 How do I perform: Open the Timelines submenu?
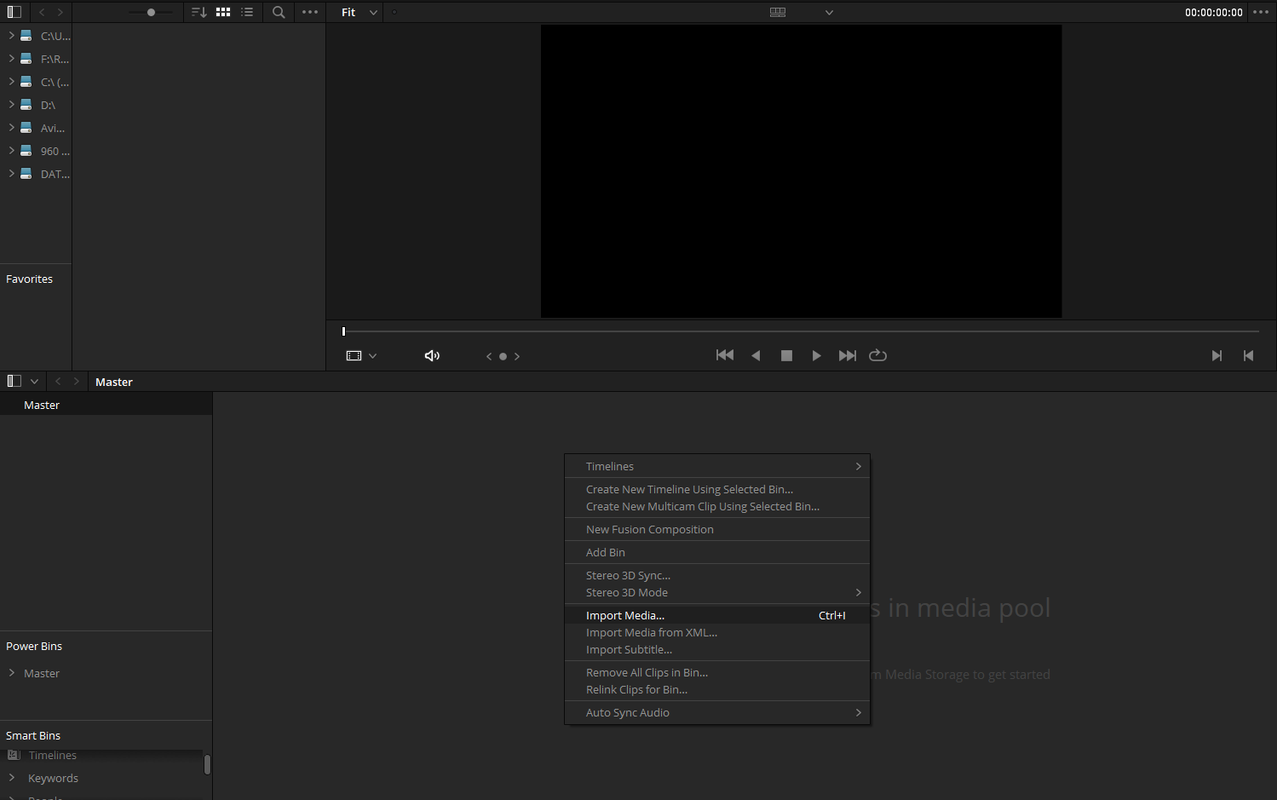pos(717,466)
